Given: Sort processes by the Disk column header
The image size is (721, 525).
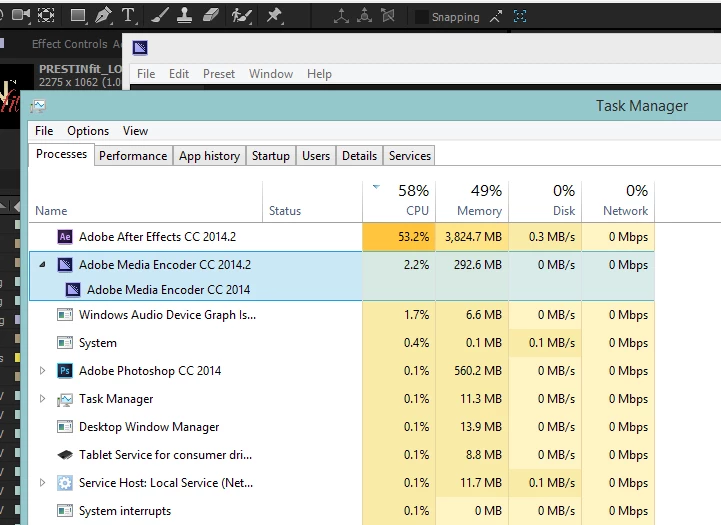Looking at the screenshot, I should [x=545, y=202].
